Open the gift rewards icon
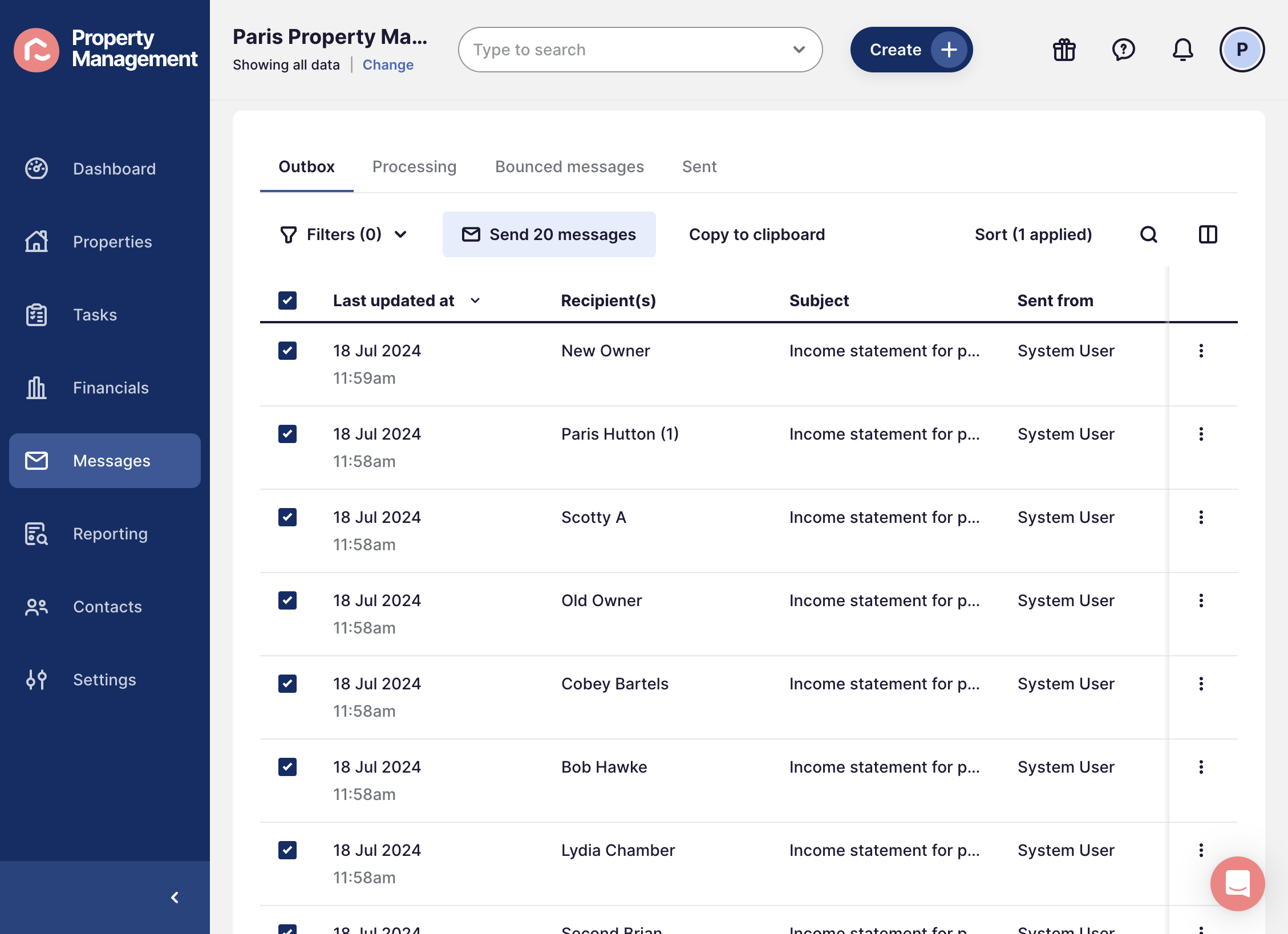The image size is (1288, 934). pos(1064,50)
